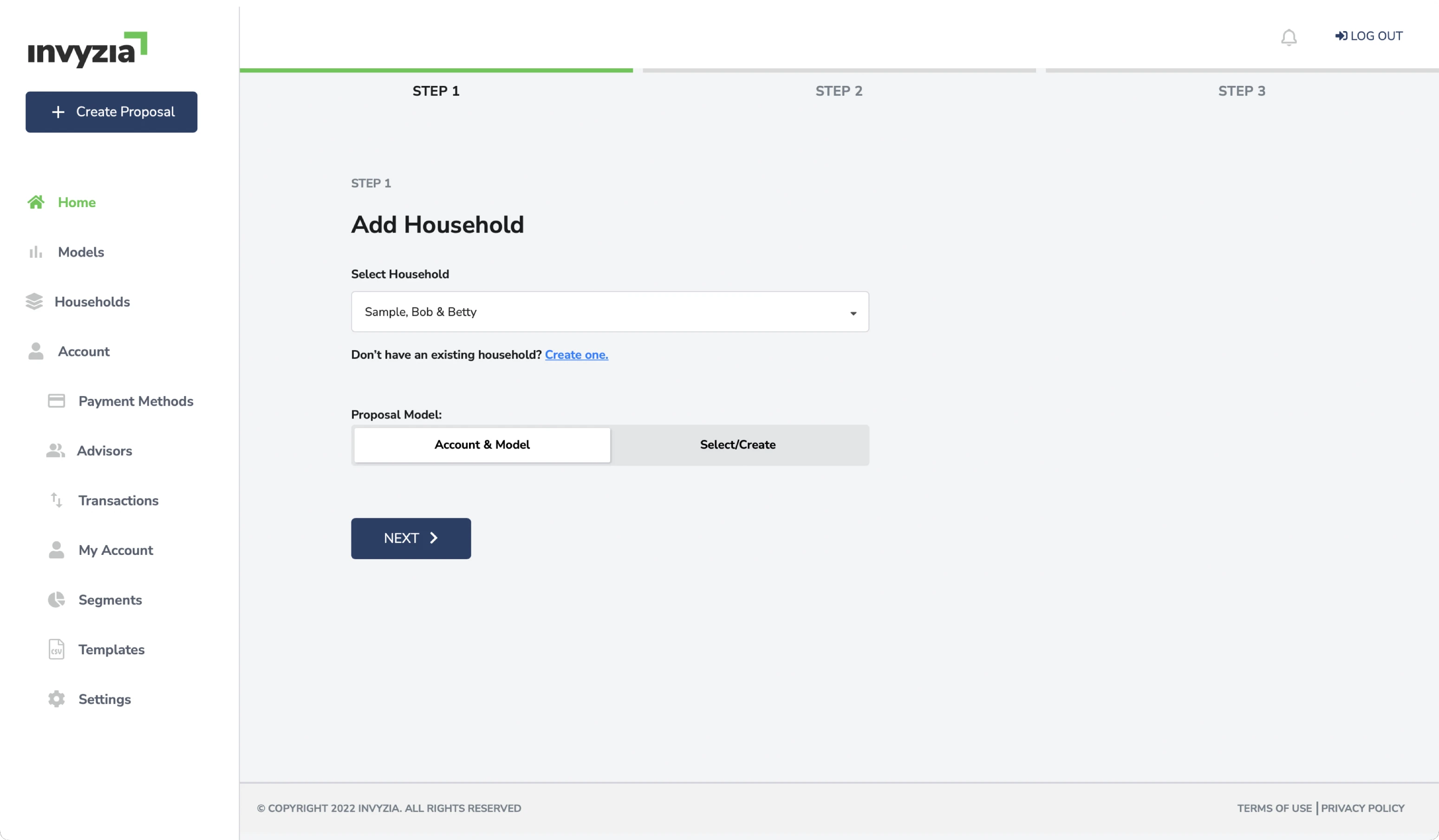Click the Templates CSV file icon

tap(55, 649)
